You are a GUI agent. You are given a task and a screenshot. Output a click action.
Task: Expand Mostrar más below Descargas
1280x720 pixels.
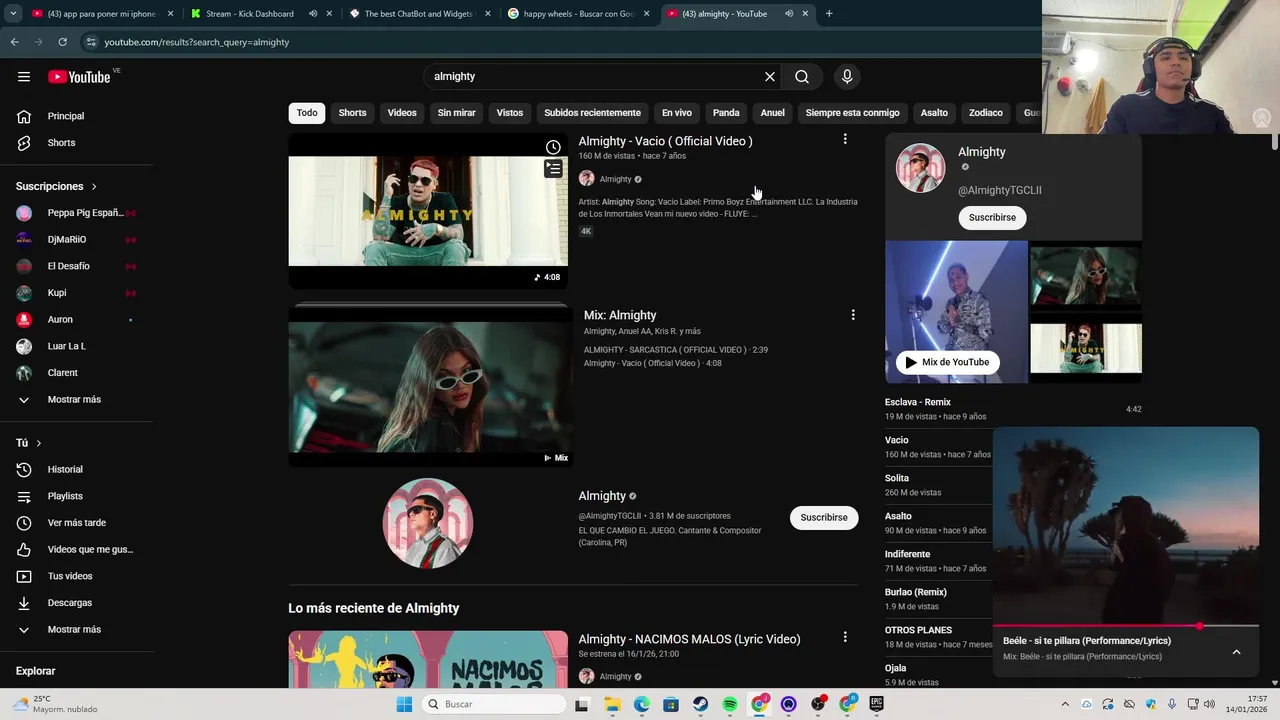[x=76, y=630]
